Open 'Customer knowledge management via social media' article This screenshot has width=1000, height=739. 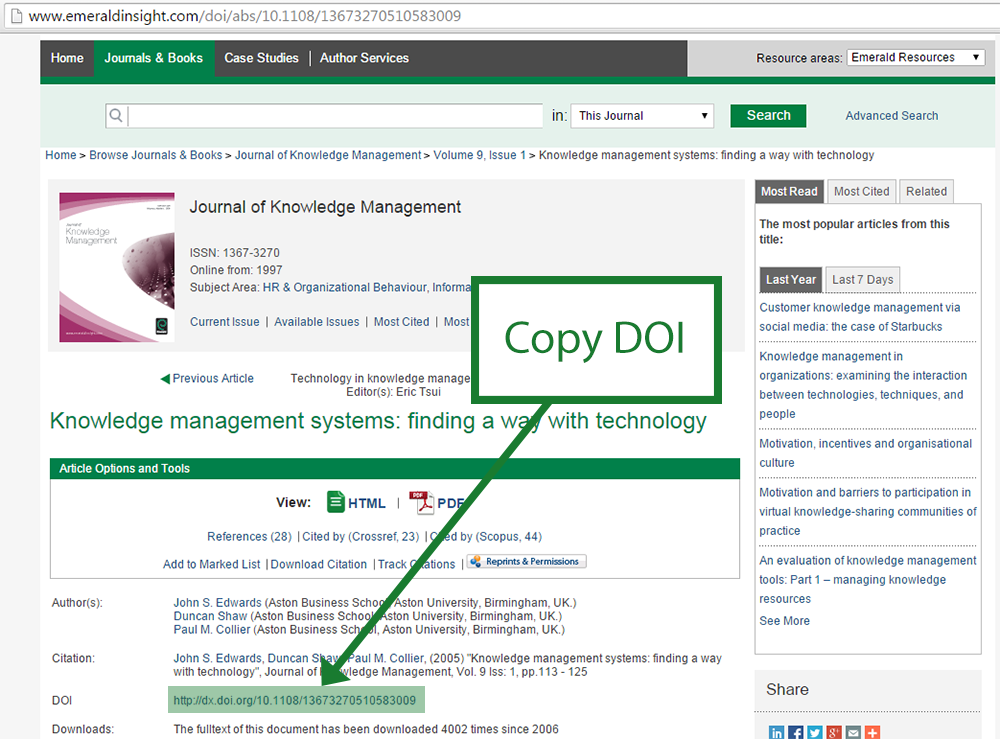pos(860,317)
